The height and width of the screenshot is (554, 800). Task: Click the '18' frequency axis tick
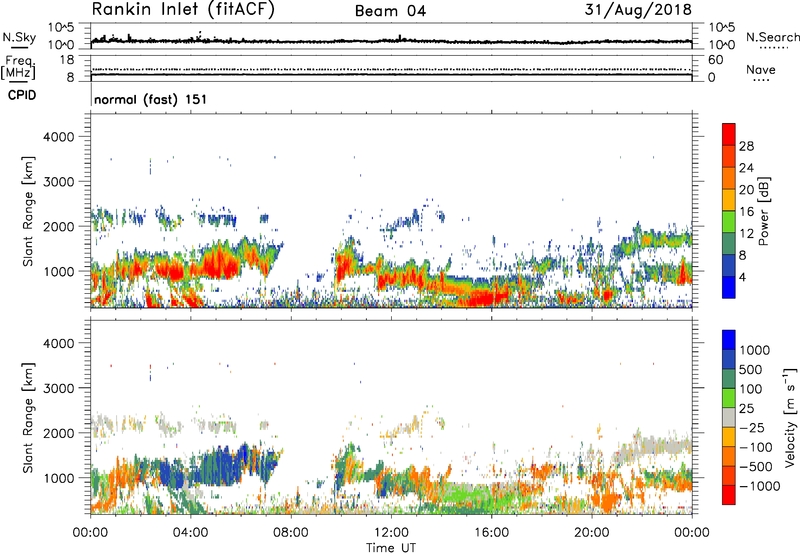tap(67, 60)
